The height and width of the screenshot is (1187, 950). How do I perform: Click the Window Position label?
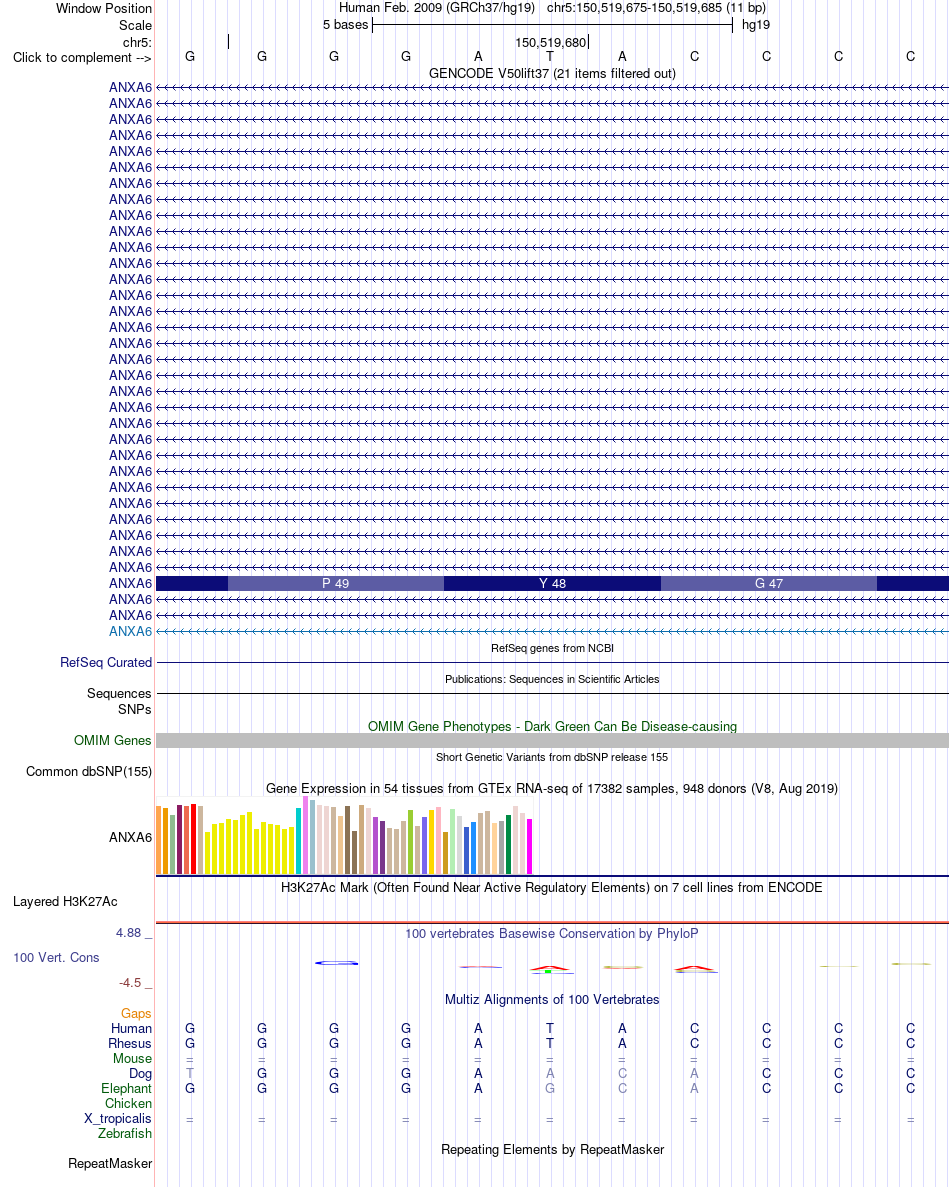(x=104, y=8)
